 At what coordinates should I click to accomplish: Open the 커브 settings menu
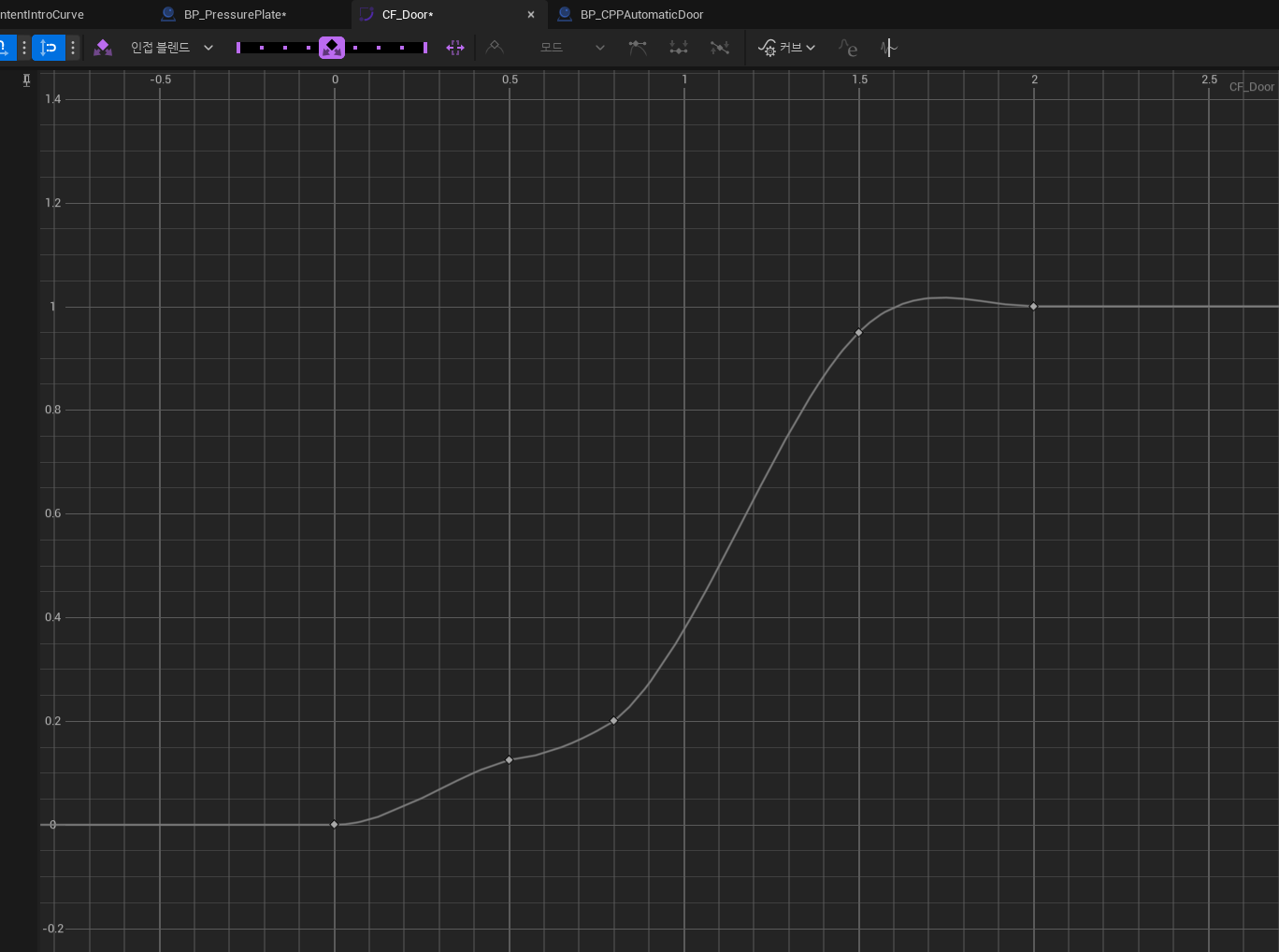786,48
